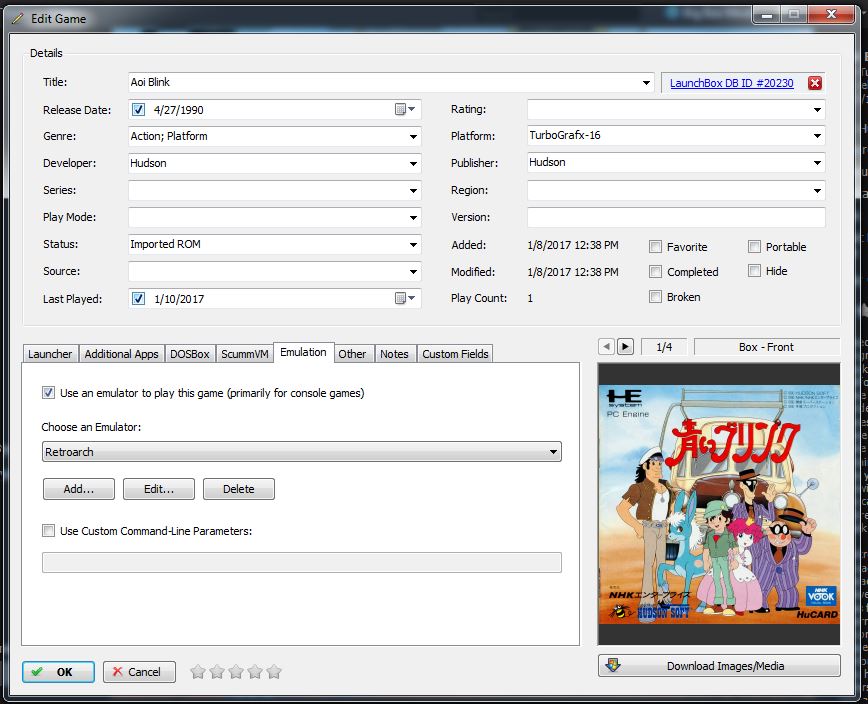
Task: Click the Added date 1/8/2017 12:38 PM
Action: (x=573, y=245)
